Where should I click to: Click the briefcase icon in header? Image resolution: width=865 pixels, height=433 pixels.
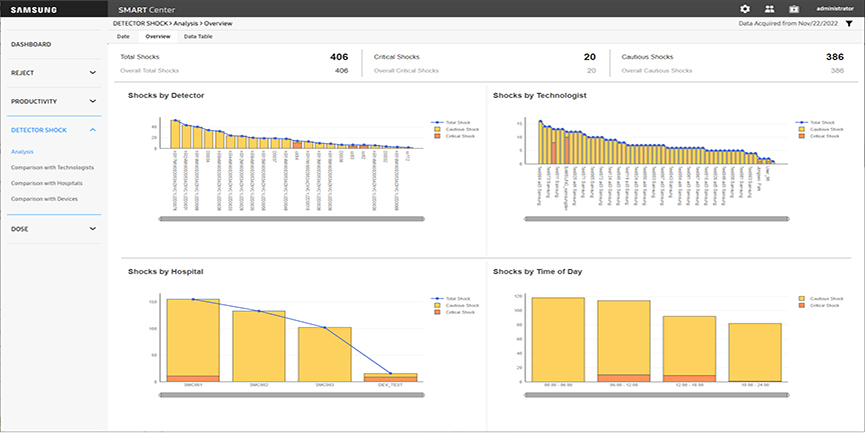click(x=794, y=8)
